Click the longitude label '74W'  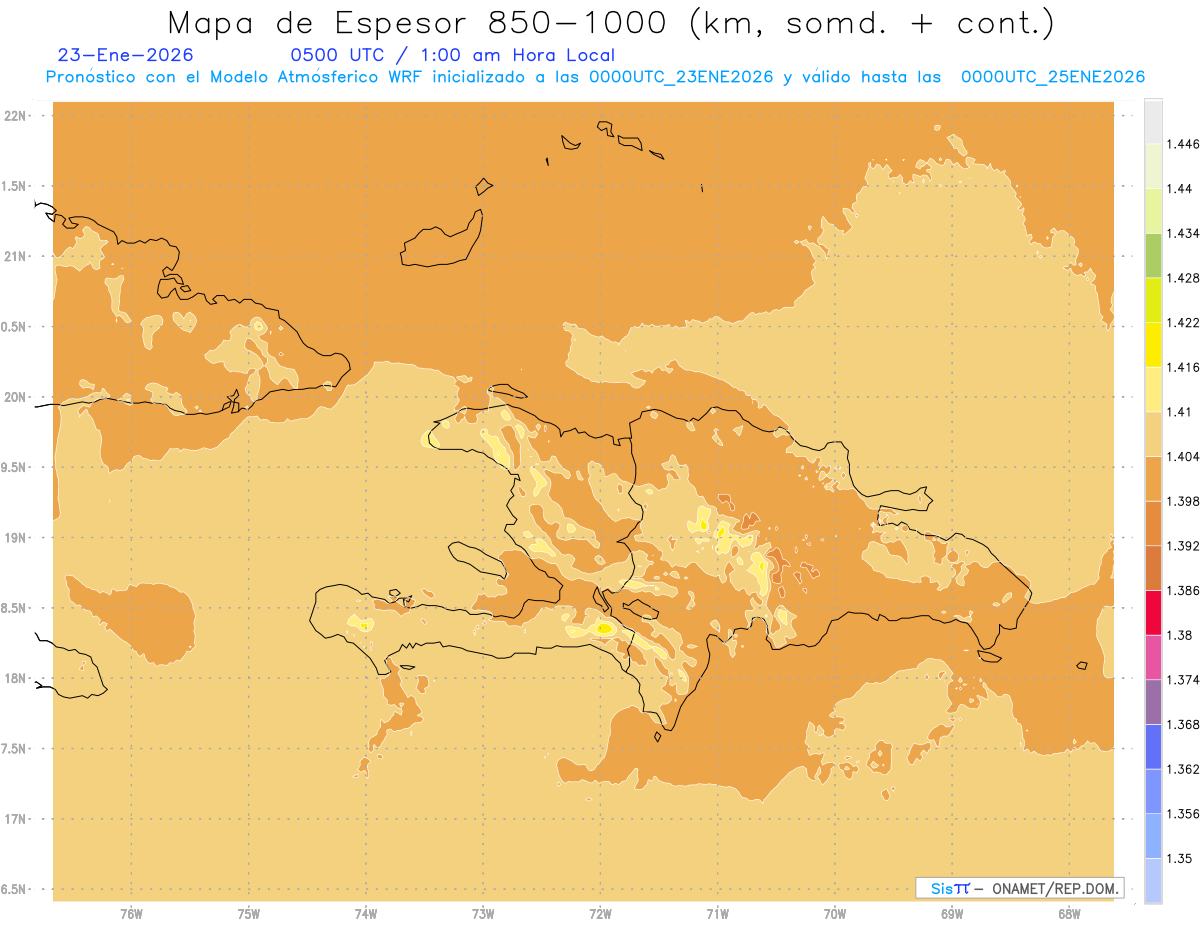point(366,914)
